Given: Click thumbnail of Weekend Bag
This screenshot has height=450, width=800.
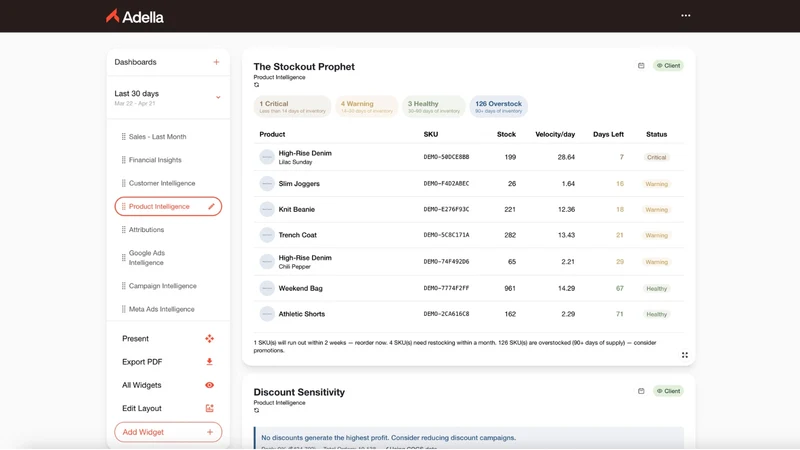Looking at the screenshot, I should click(x=267, y=288).
